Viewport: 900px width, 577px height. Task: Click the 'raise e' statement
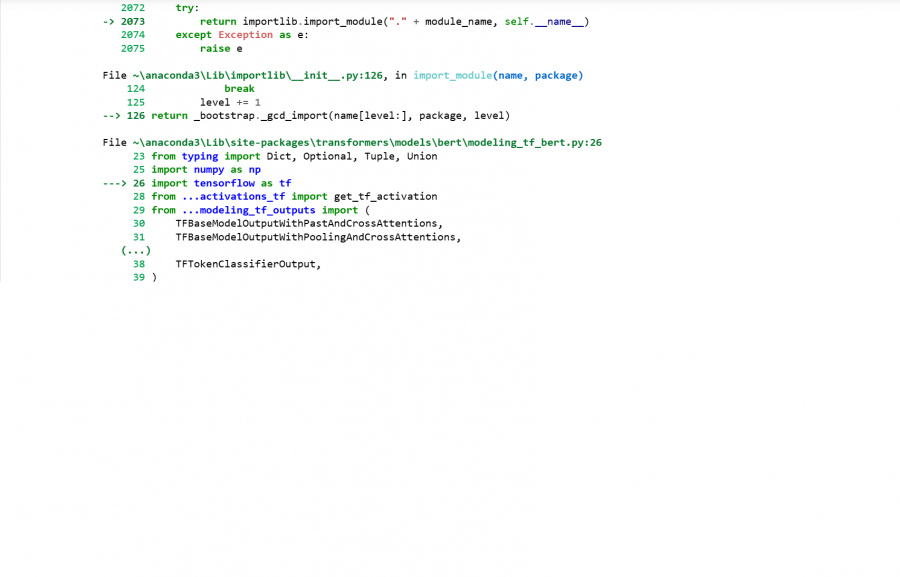[221, 48]
